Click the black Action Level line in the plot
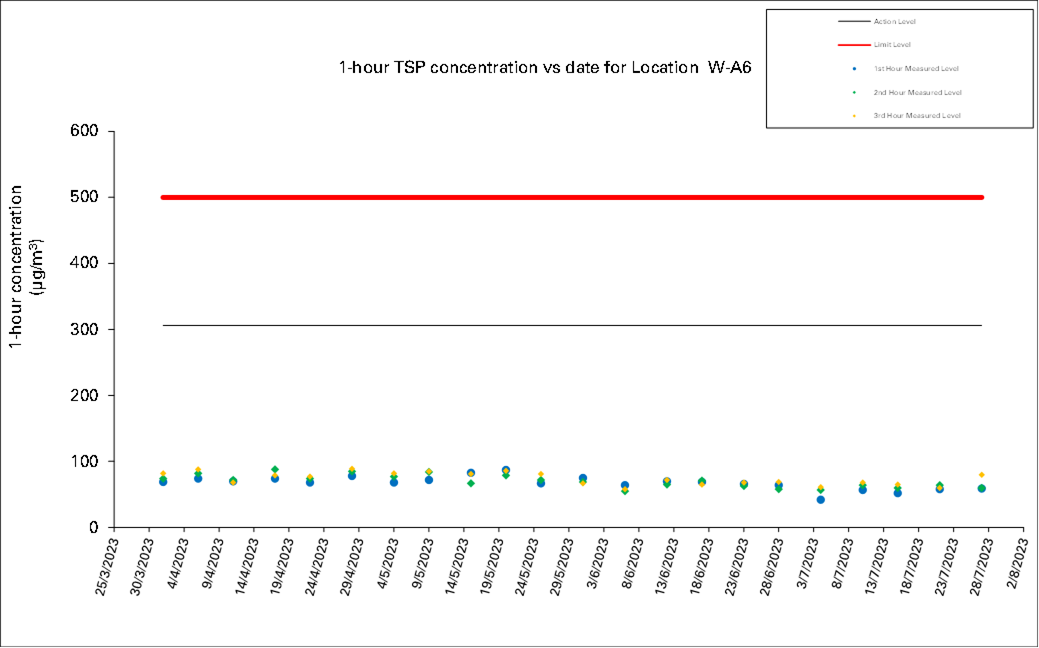The image size is (1039, 648). click(572, 325)
